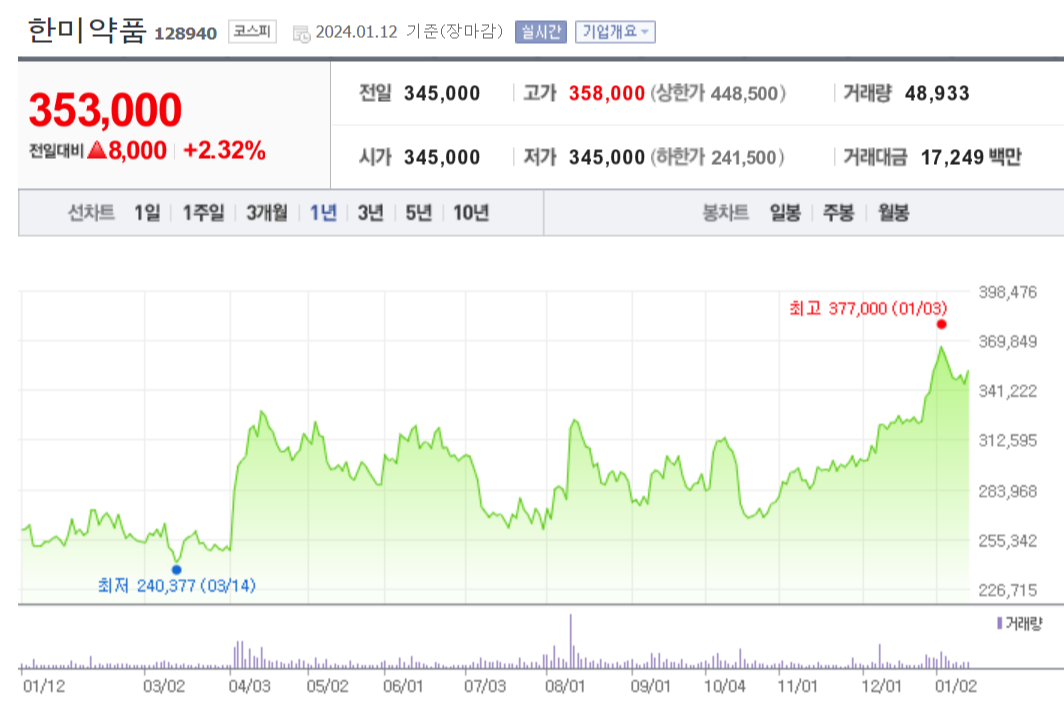Click the 전일 value 345,000
The width and height of the screenshot is (1064, 726).
click(x=442, y=94)
